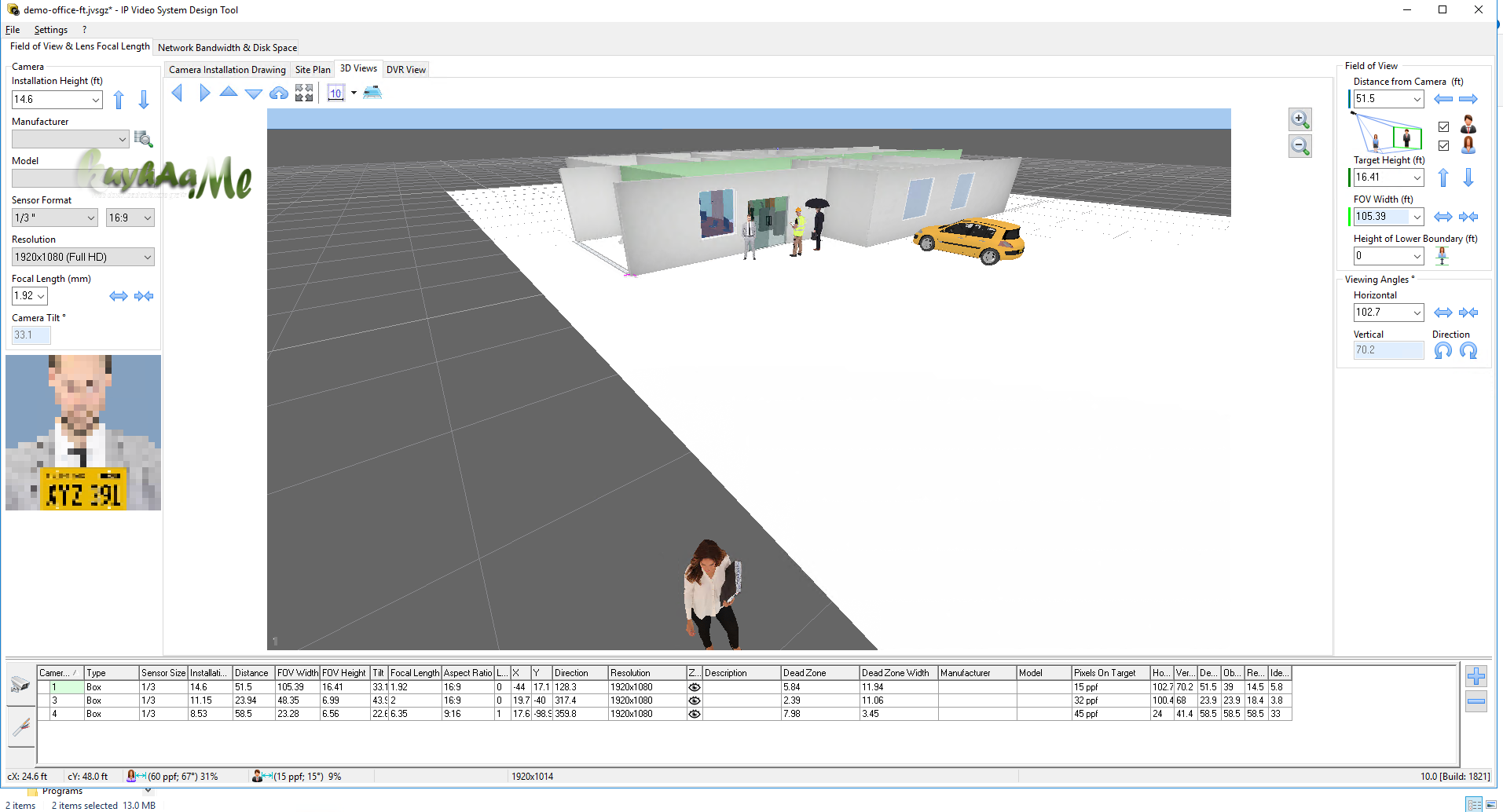This screenshot has width=1503, height=812.
Task: Shrink FOV width with the inward arrows
Action: [1468, 217]
